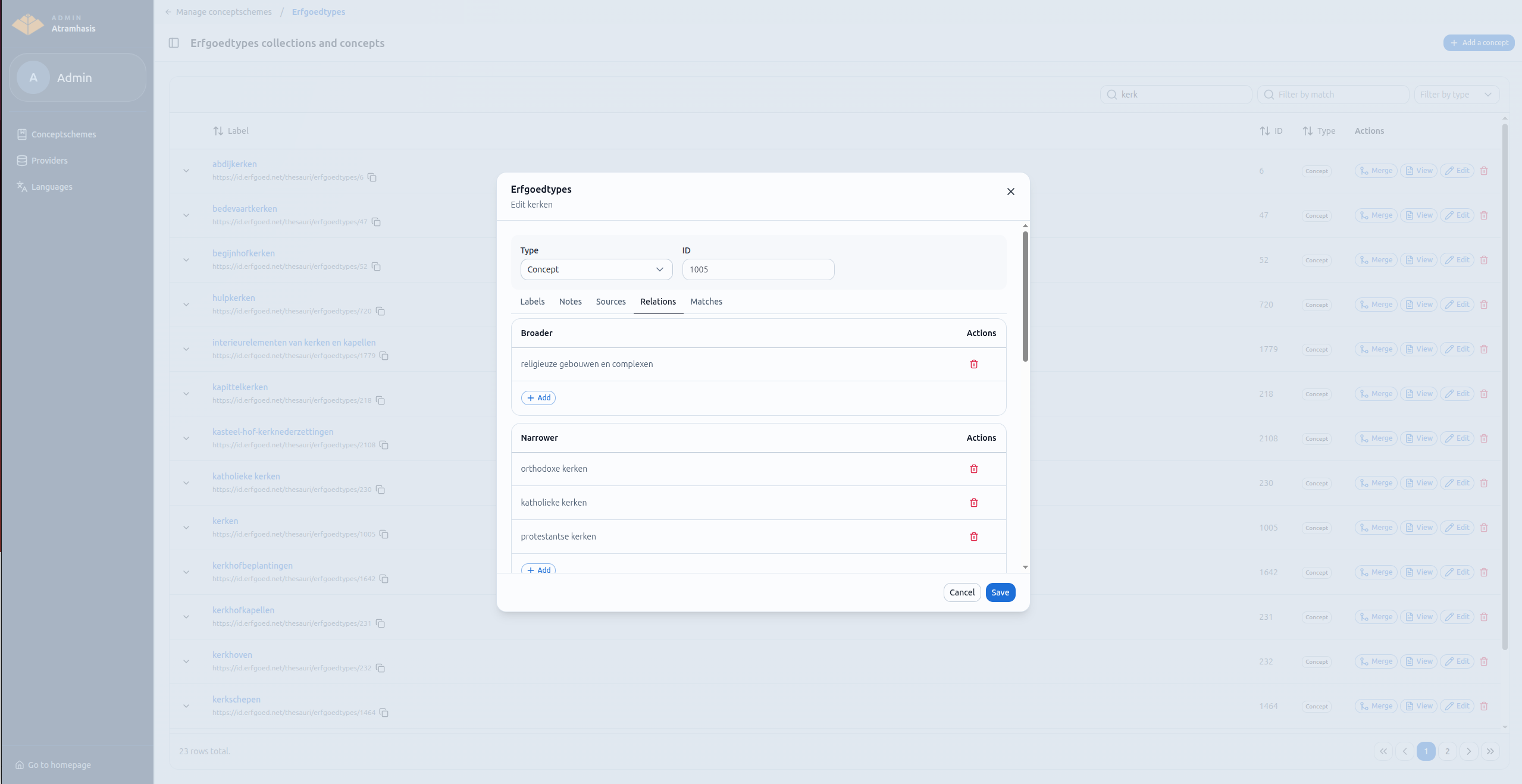Sort table by Label column
The height and width of the screenshot is (784, 1522).
pyautogui.click(x=231, y=131)
